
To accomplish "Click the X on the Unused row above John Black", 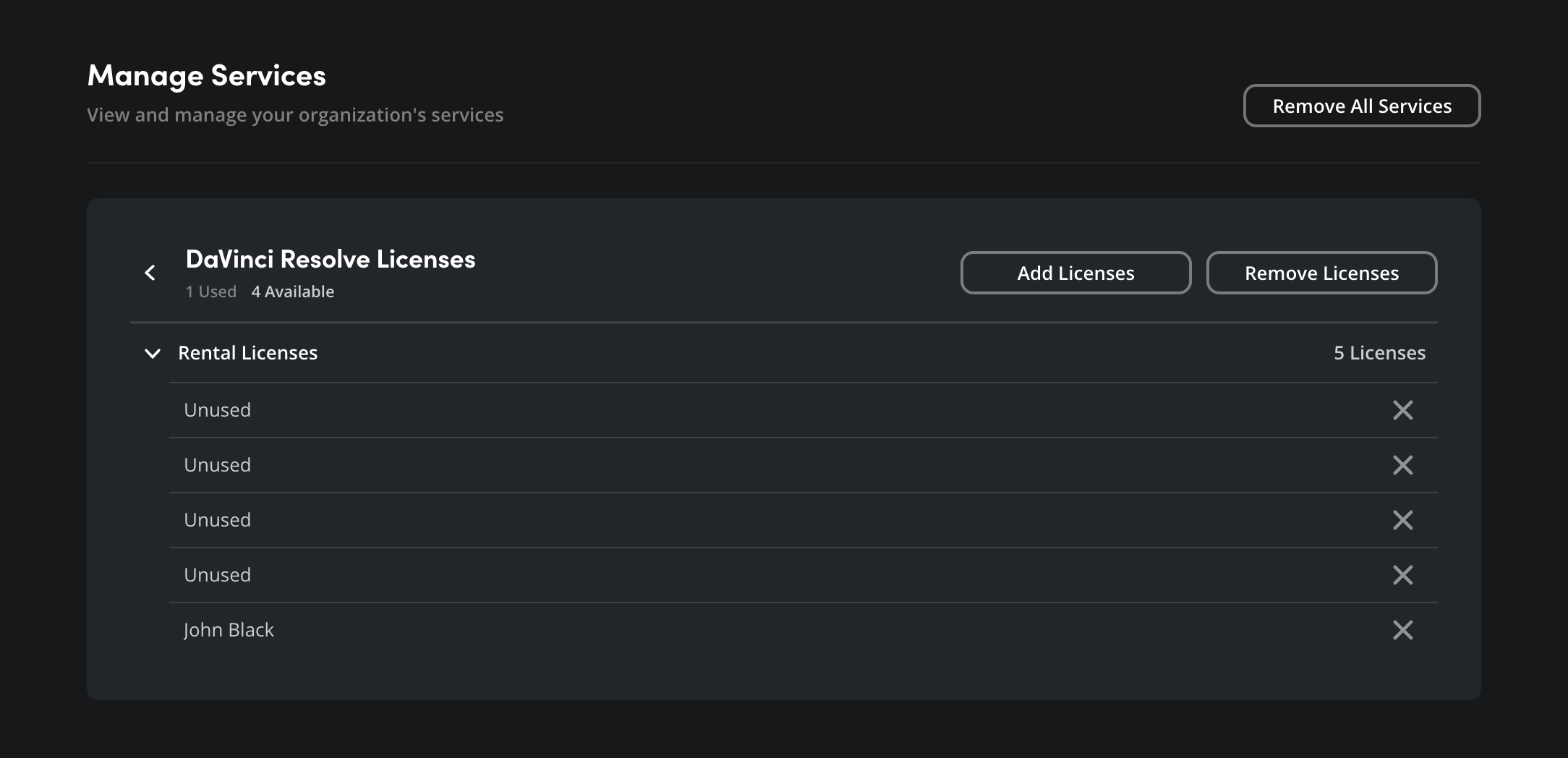I will 1402,575.
